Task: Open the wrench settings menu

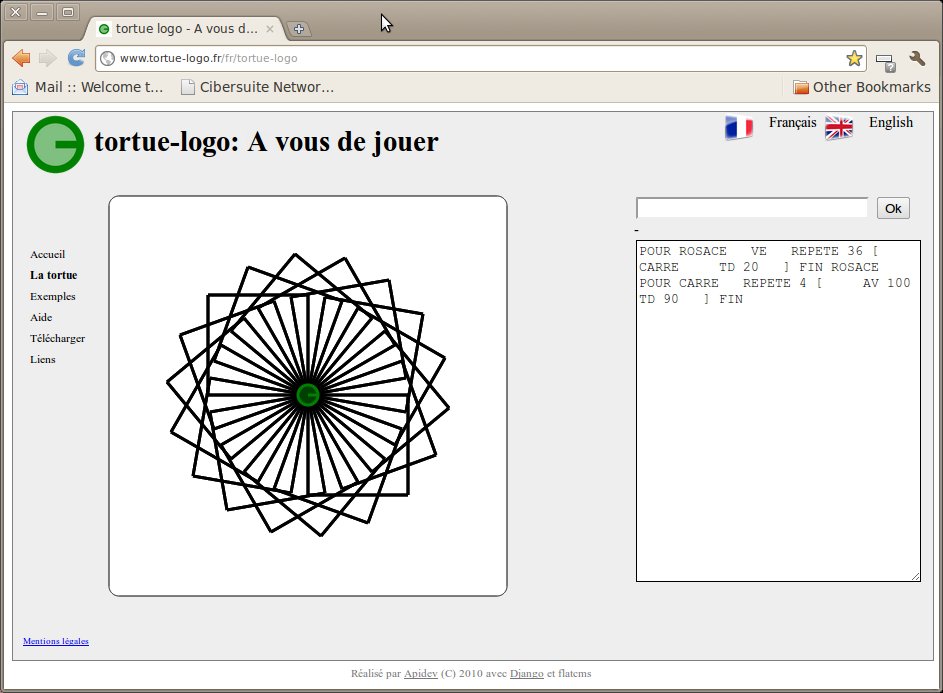Action: point(917,58)
